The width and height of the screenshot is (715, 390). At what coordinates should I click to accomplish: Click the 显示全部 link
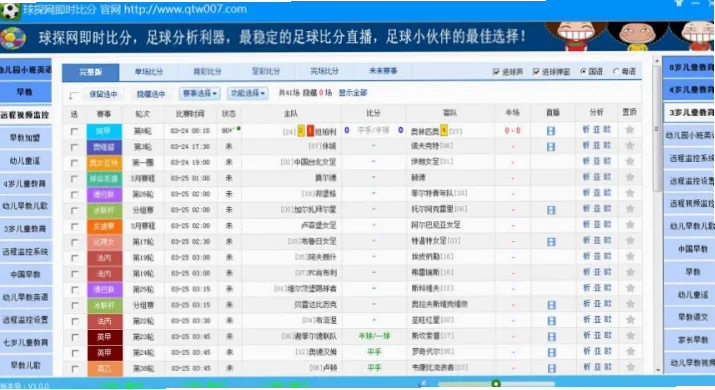point(353,93)
